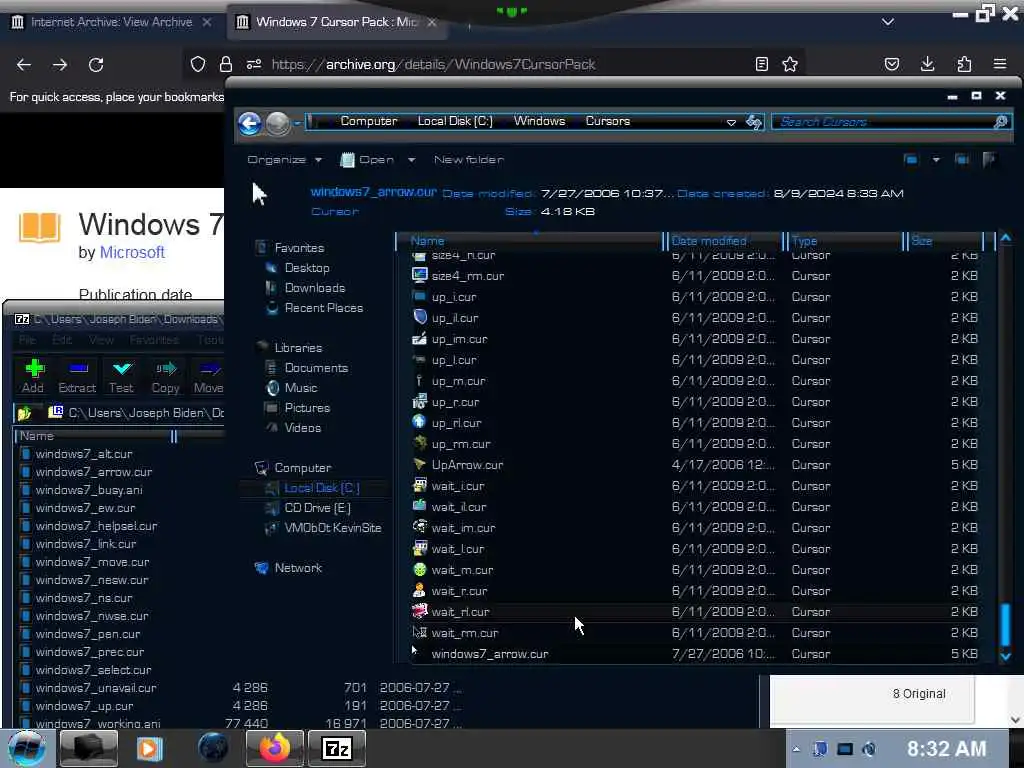
Task: Click the Add button in 7-Zip
Action: pyautogui.click(x=33, y=376)
